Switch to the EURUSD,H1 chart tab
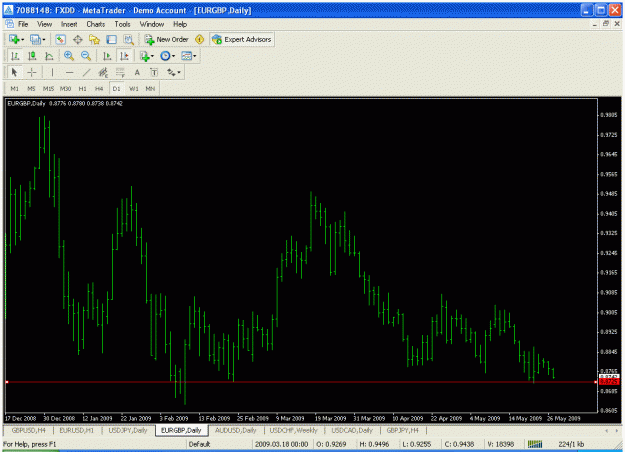 click(x=77, y=430)
